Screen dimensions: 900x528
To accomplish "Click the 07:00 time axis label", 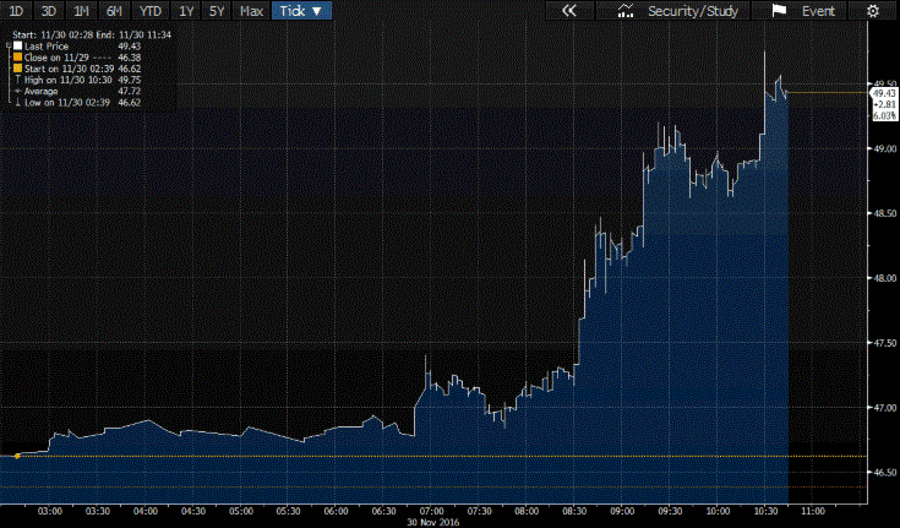I will (431, 511).
